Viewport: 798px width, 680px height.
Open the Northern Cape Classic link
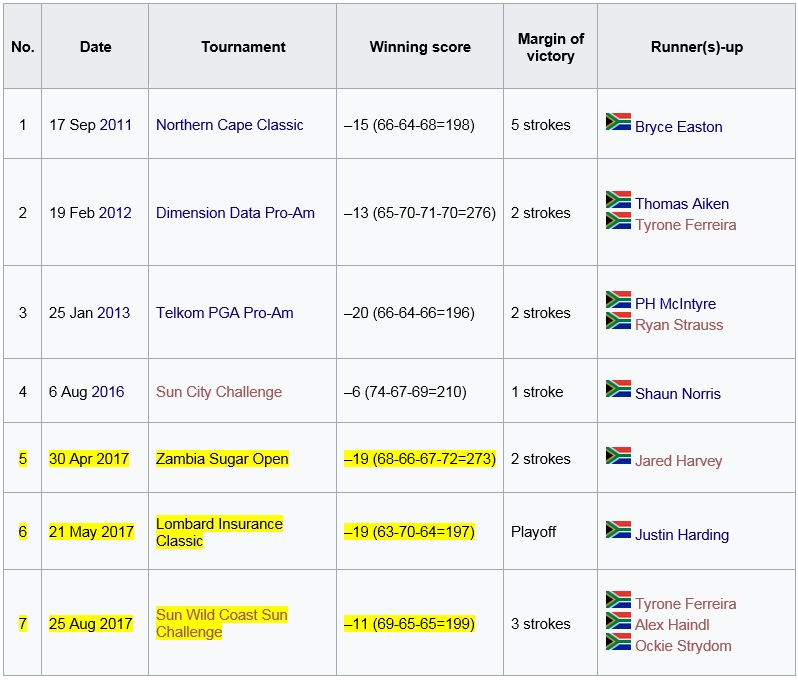click(230, 125)
